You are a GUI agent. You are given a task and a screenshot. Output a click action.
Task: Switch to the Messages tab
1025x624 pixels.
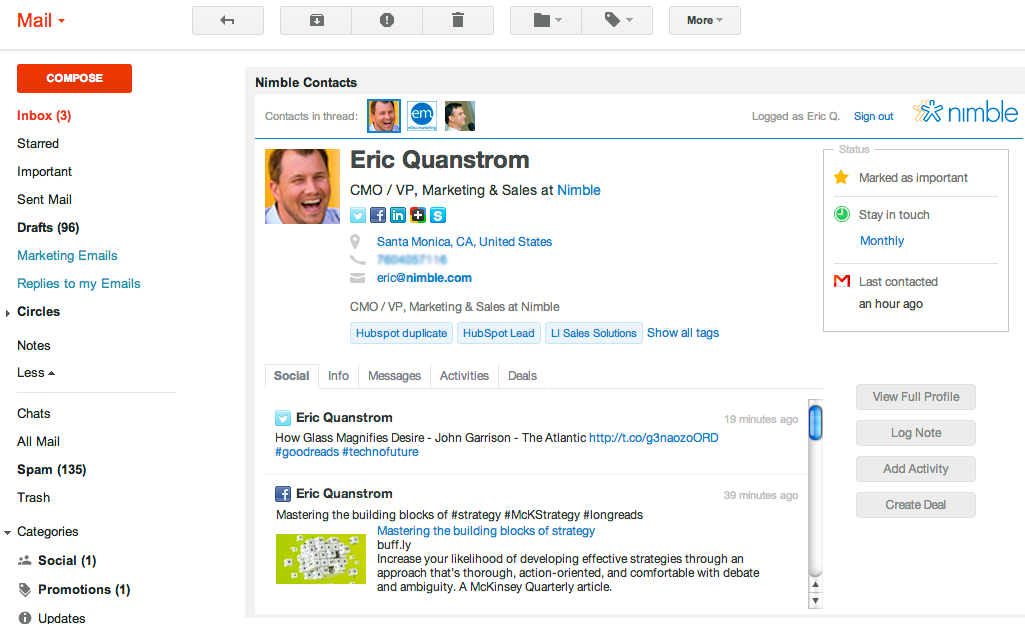[x=394, y=376]
